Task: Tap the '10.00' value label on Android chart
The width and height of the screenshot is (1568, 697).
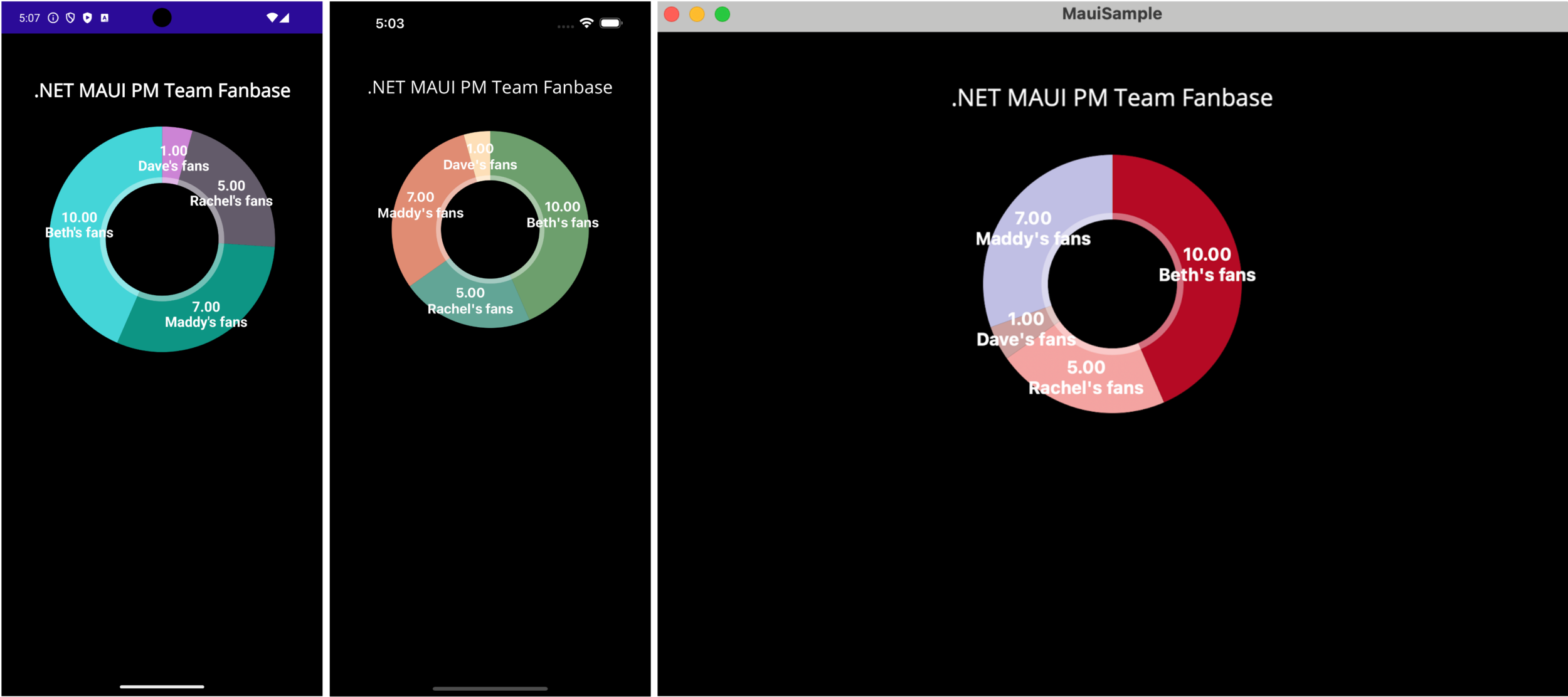Action: tap(79, 217)
